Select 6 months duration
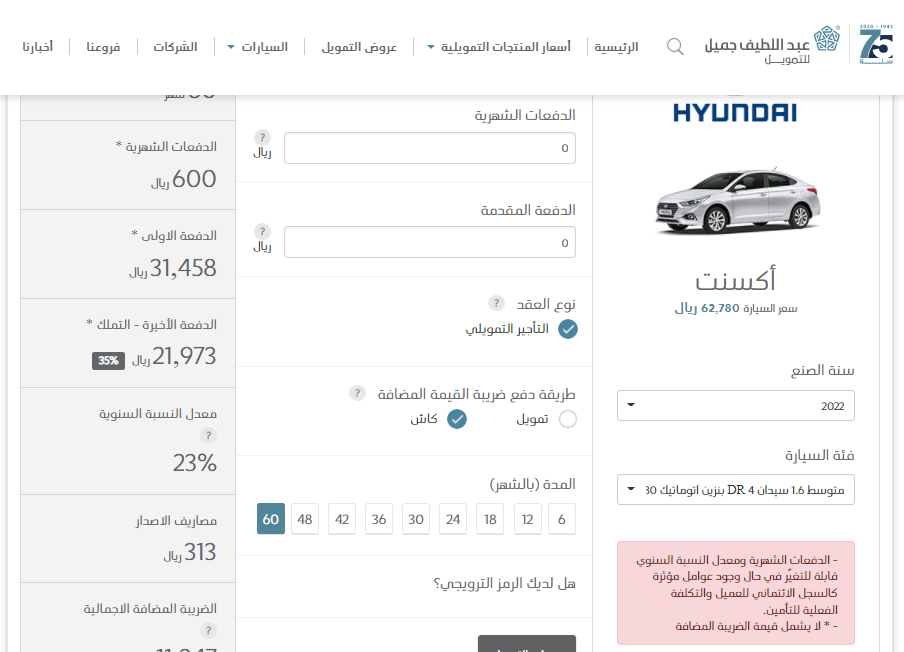 pyautogui.click(x=562, y=519)
